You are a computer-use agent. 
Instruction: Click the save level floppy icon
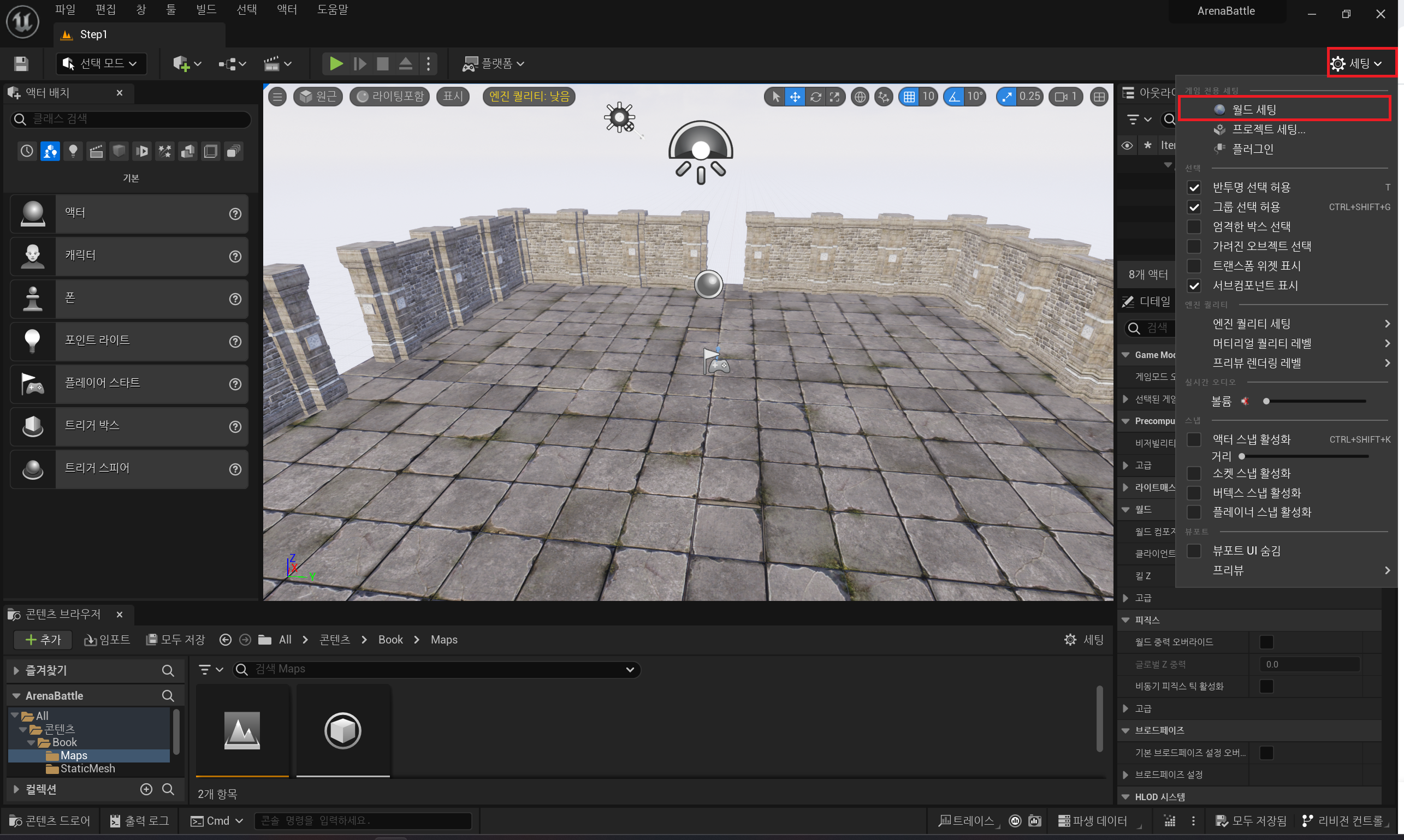(x=21, y=63)
